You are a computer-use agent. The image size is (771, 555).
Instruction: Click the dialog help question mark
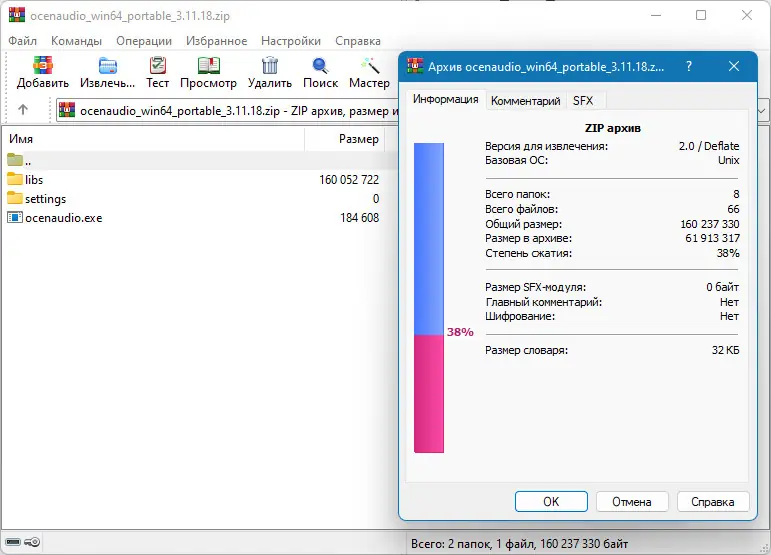point(689,66)
